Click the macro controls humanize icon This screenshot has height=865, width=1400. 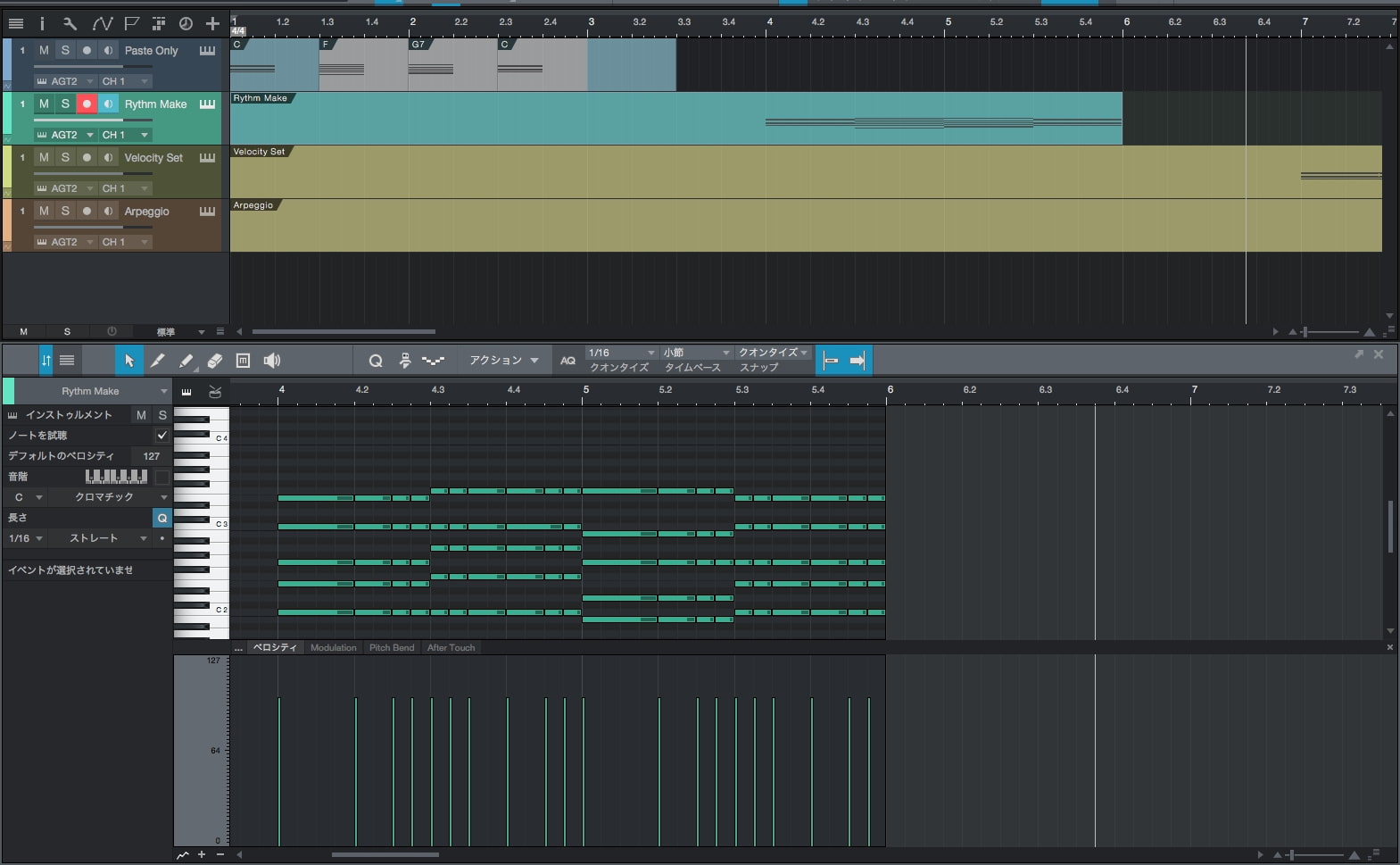[405, 361]
